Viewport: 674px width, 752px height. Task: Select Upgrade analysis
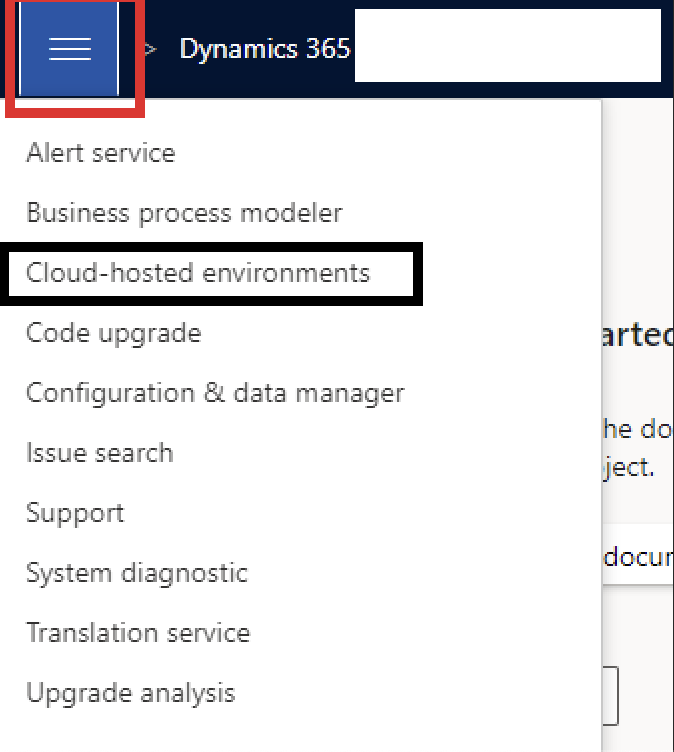coord(131,693)
